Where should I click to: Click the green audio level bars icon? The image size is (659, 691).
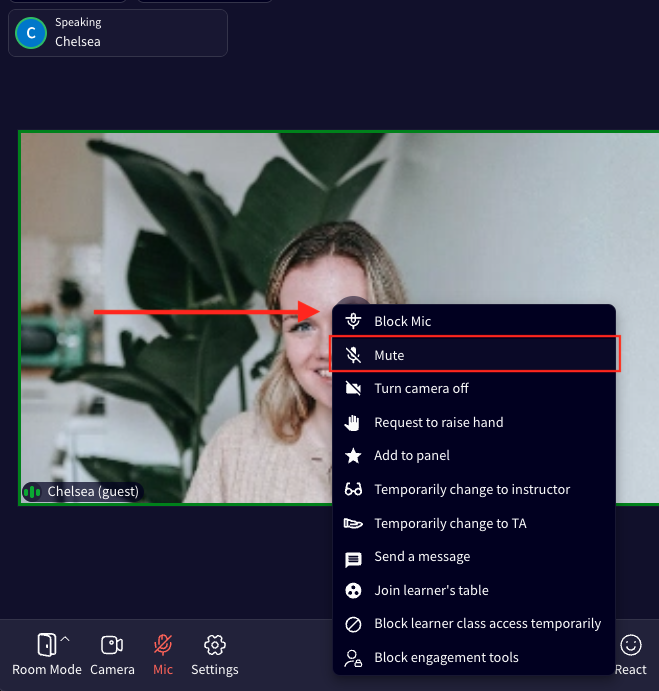coord(32,491)
